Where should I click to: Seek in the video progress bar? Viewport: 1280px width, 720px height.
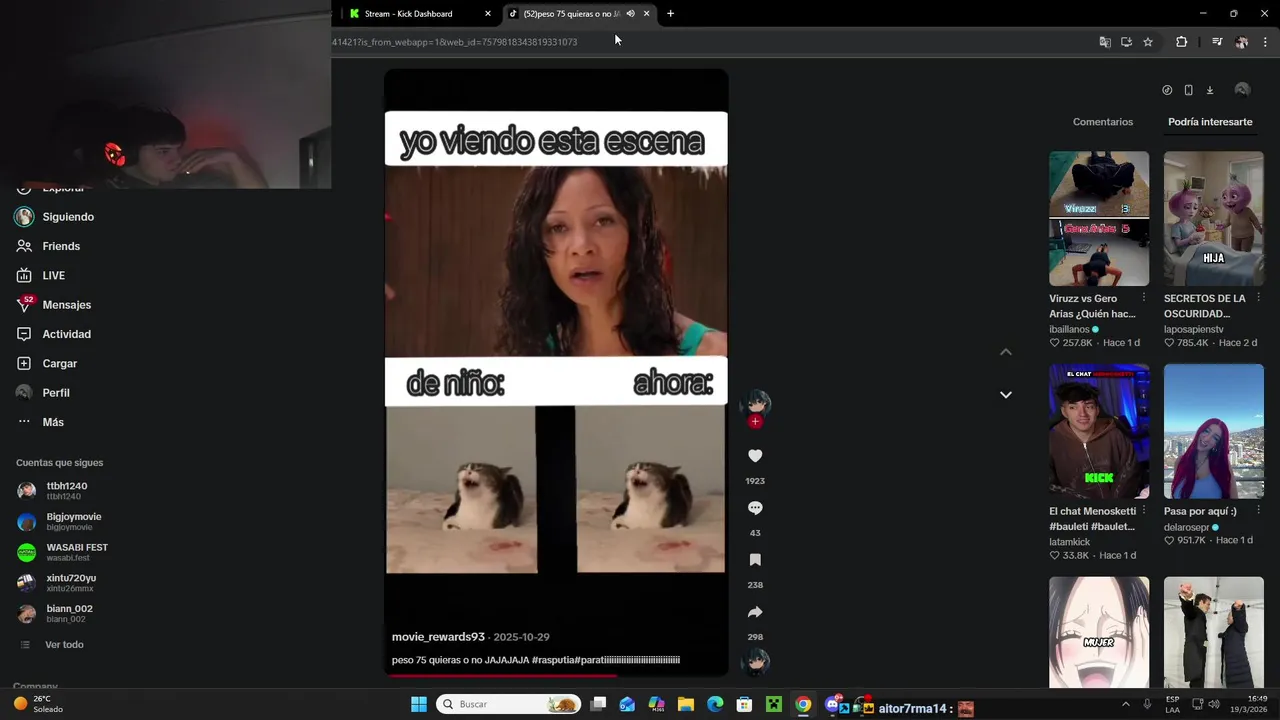pos(556,675)
